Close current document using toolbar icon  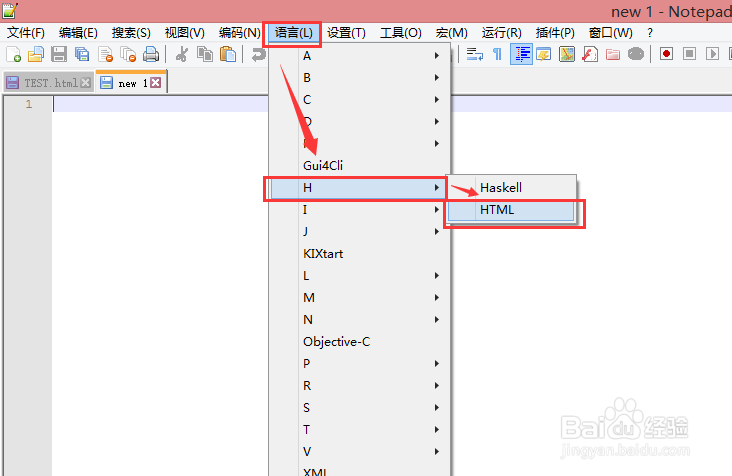106,55
